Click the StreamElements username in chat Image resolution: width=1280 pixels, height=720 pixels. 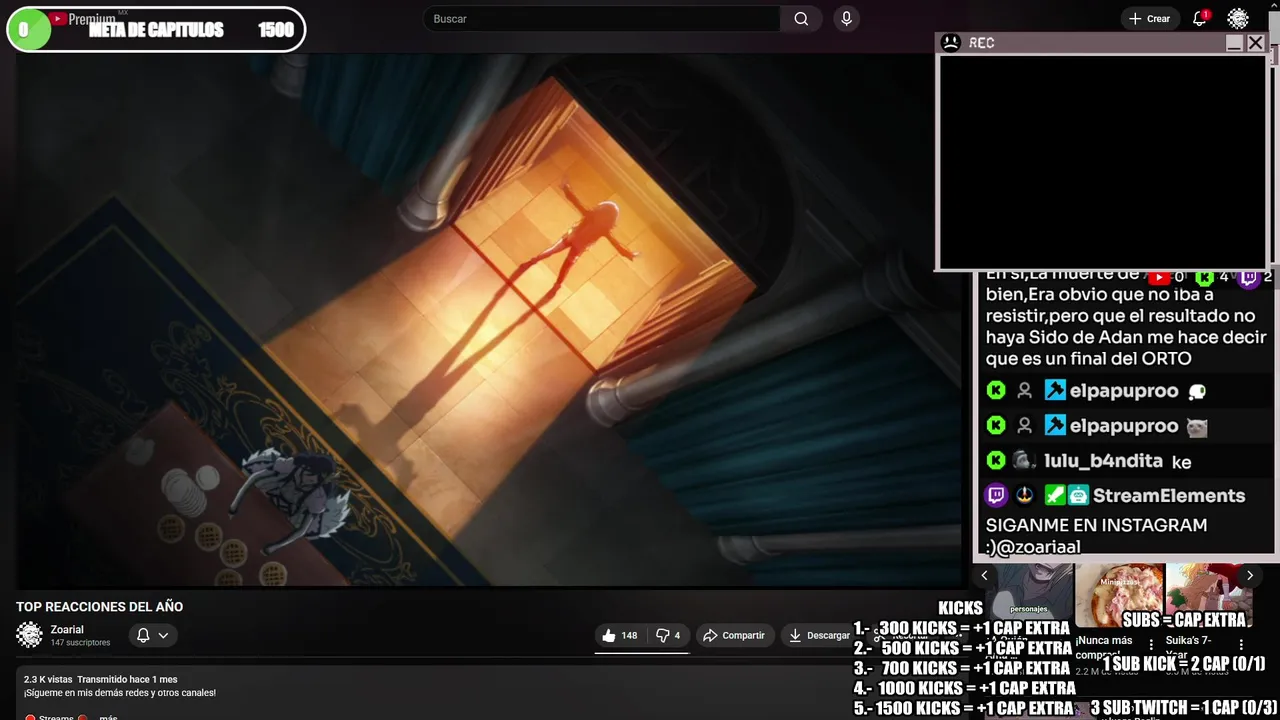(x=1169, y=495)
